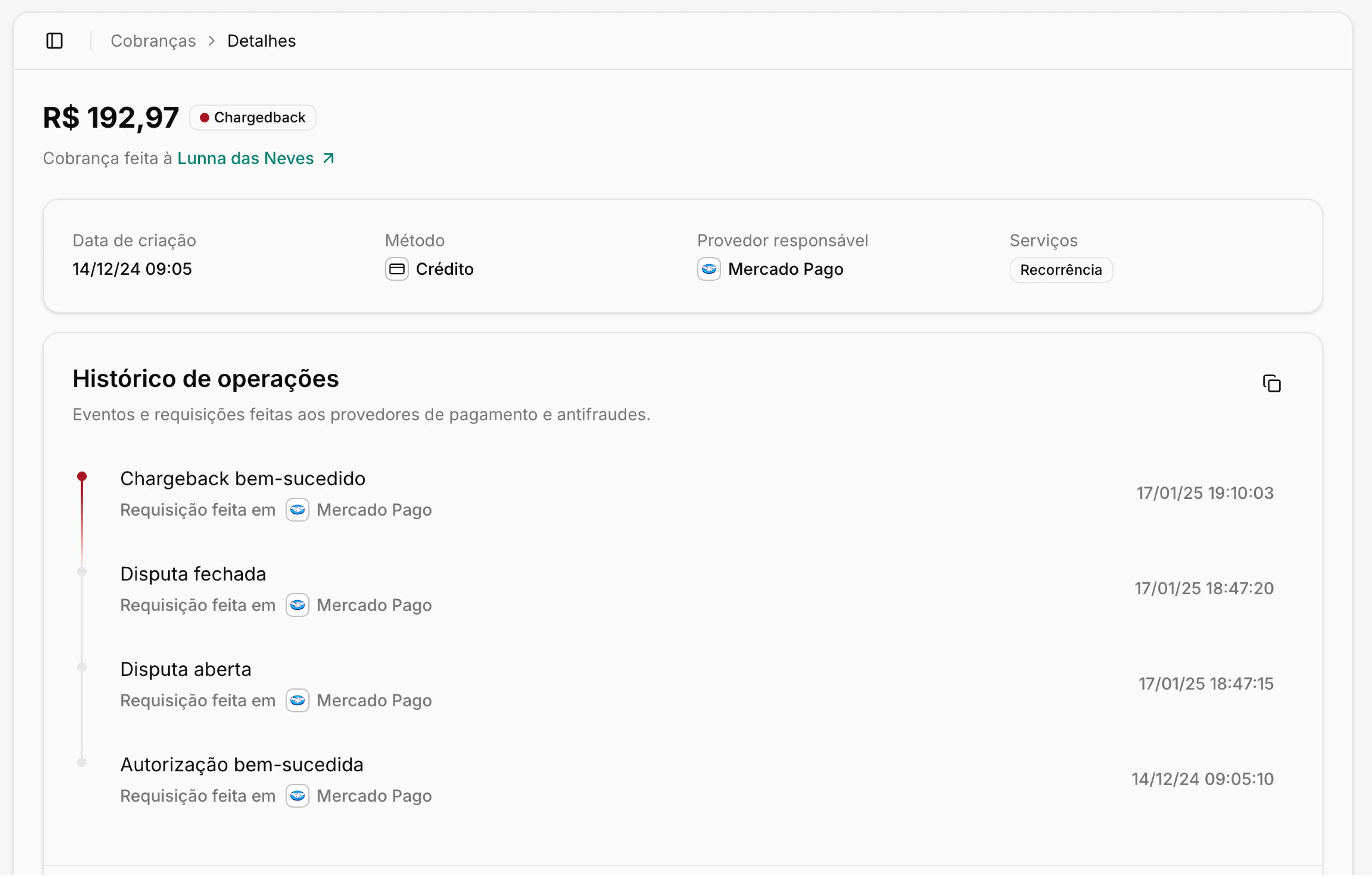Viewport: 1372px width, 879px height.
Task: Click the 17/01/25 18:47:20 timestamp
Action: (x=1204, y=588)
